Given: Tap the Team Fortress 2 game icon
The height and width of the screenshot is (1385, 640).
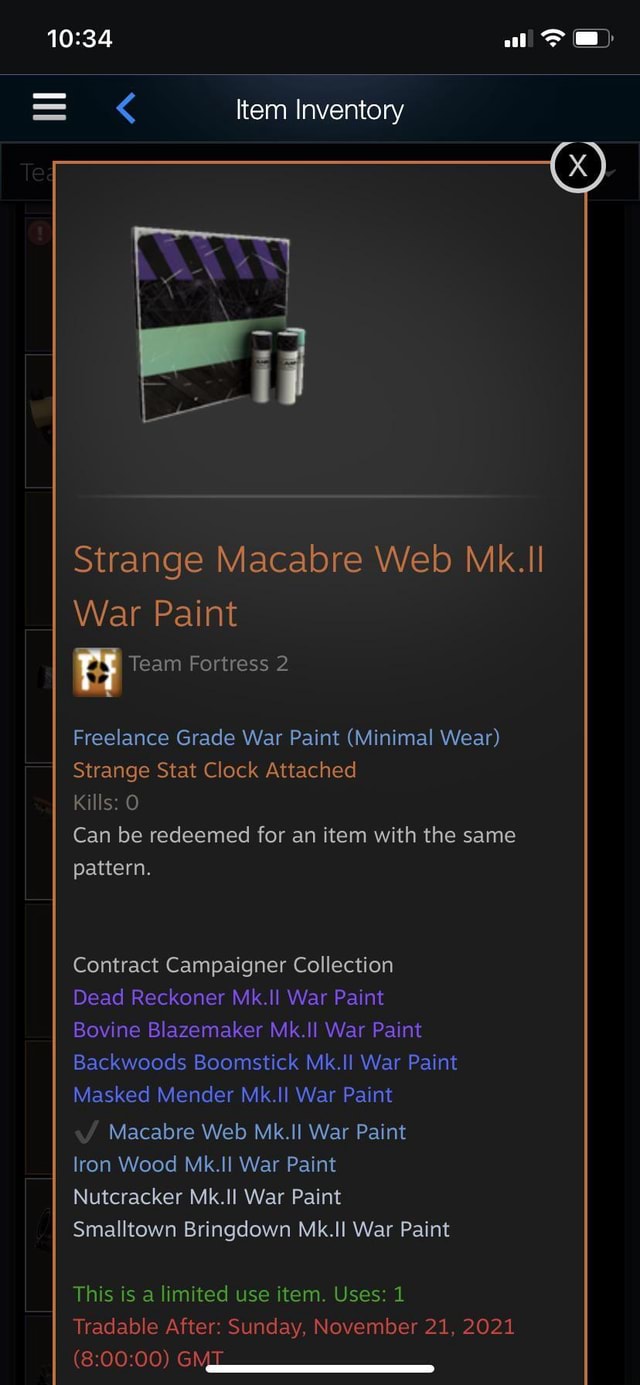Looking at the screenshot, I should point(97,672).
